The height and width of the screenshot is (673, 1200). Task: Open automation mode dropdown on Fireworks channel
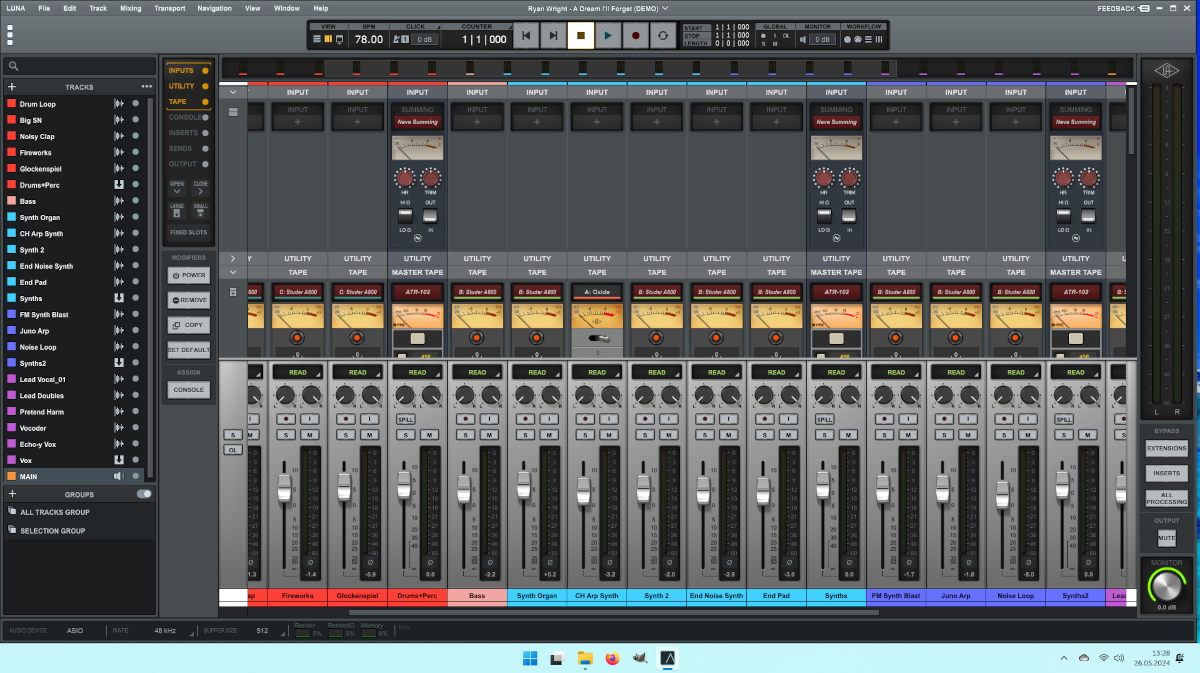pyautogui.click(x=297, y=372)
